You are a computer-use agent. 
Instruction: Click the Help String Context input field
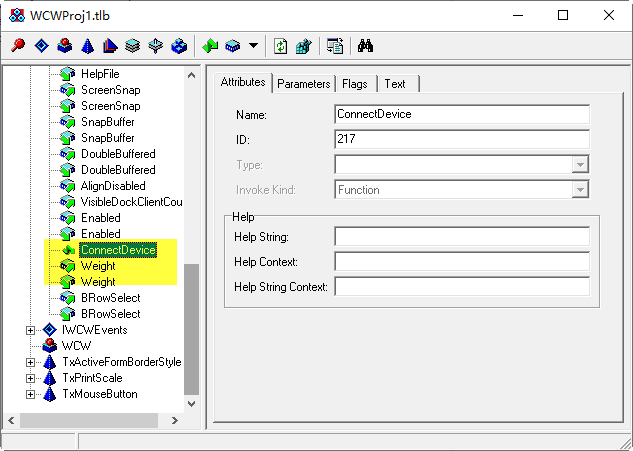click(462, 286)
